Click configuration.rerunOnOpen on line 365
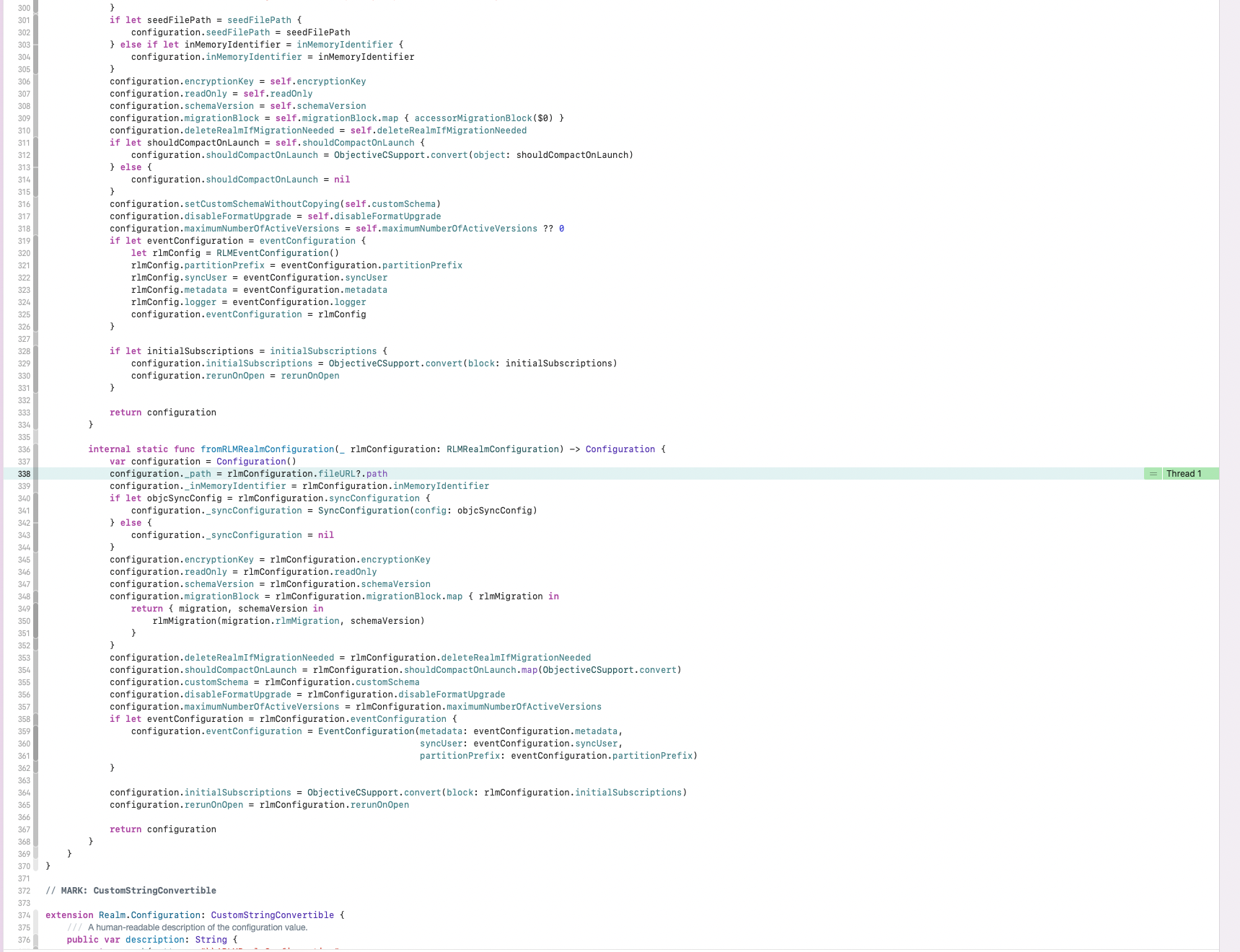Viewport: 1240px width, 952px height. coord(177,805)
